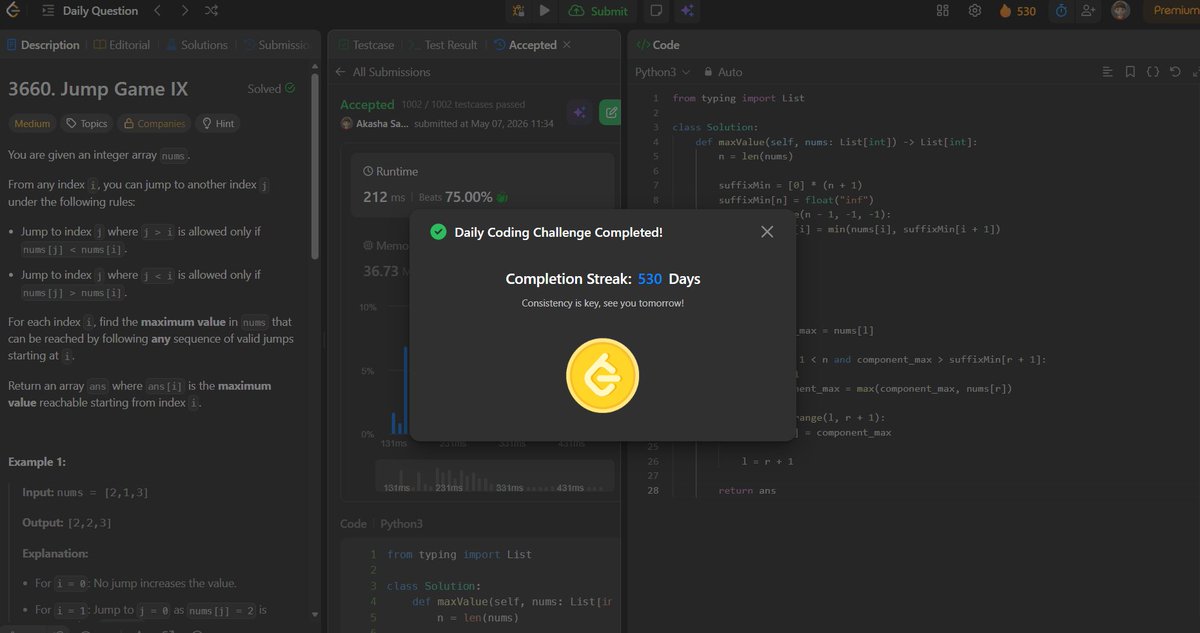This screenshot has width=1200, height=633.
Task: Go back to All Submissions
Action: click(x=384, y=72)
